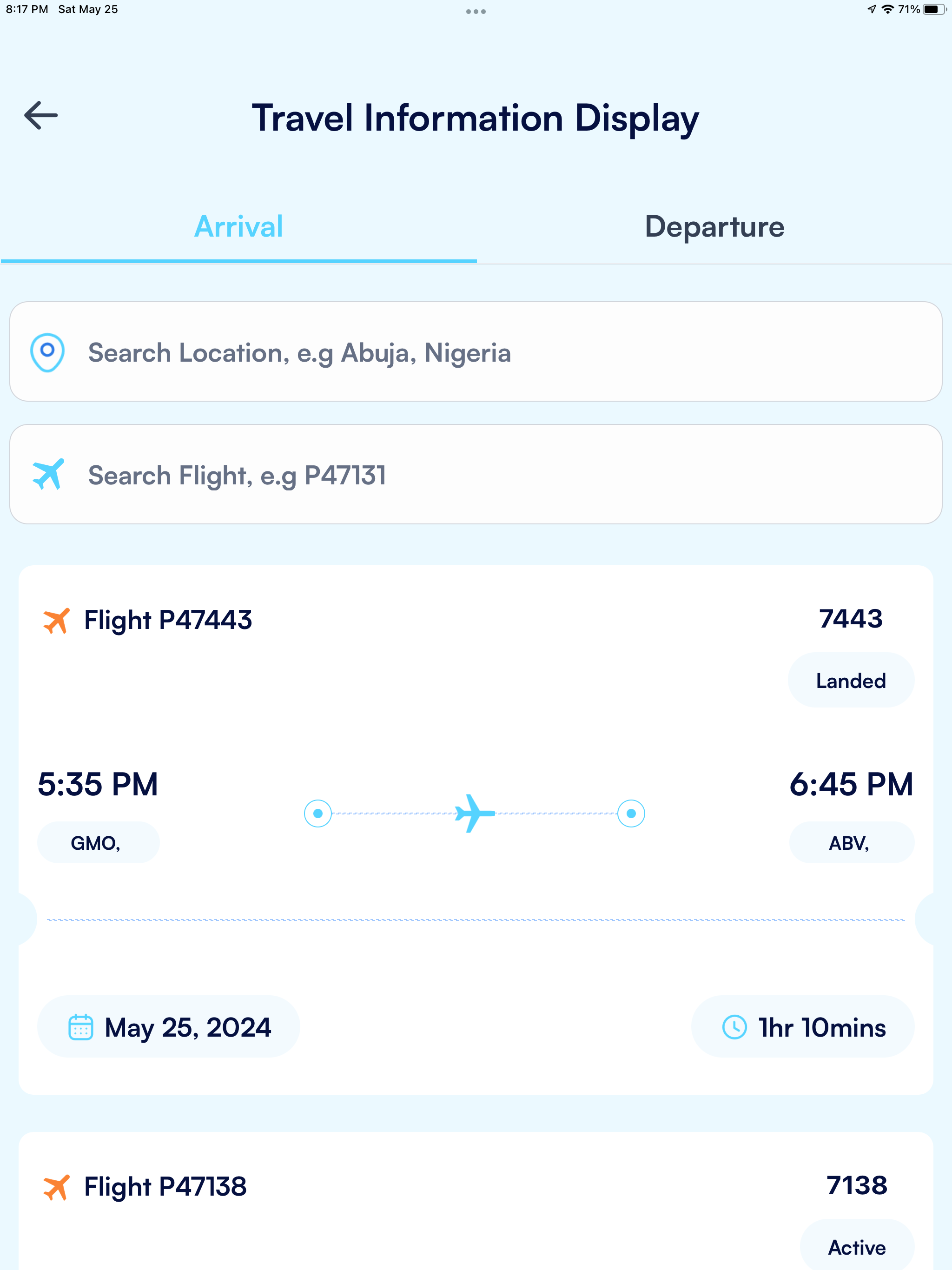Tap the Landed status badge

851,681
